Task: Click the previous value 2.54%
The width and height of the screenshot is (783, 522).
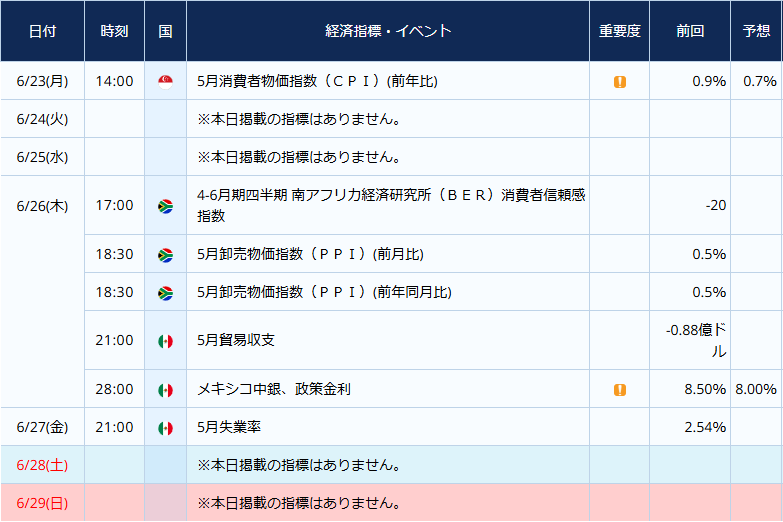Action: (x=705, y=427)
